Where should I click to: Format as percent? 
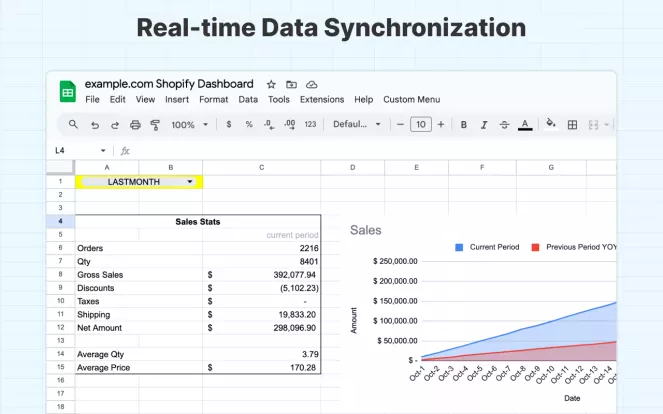pos(249,124)
